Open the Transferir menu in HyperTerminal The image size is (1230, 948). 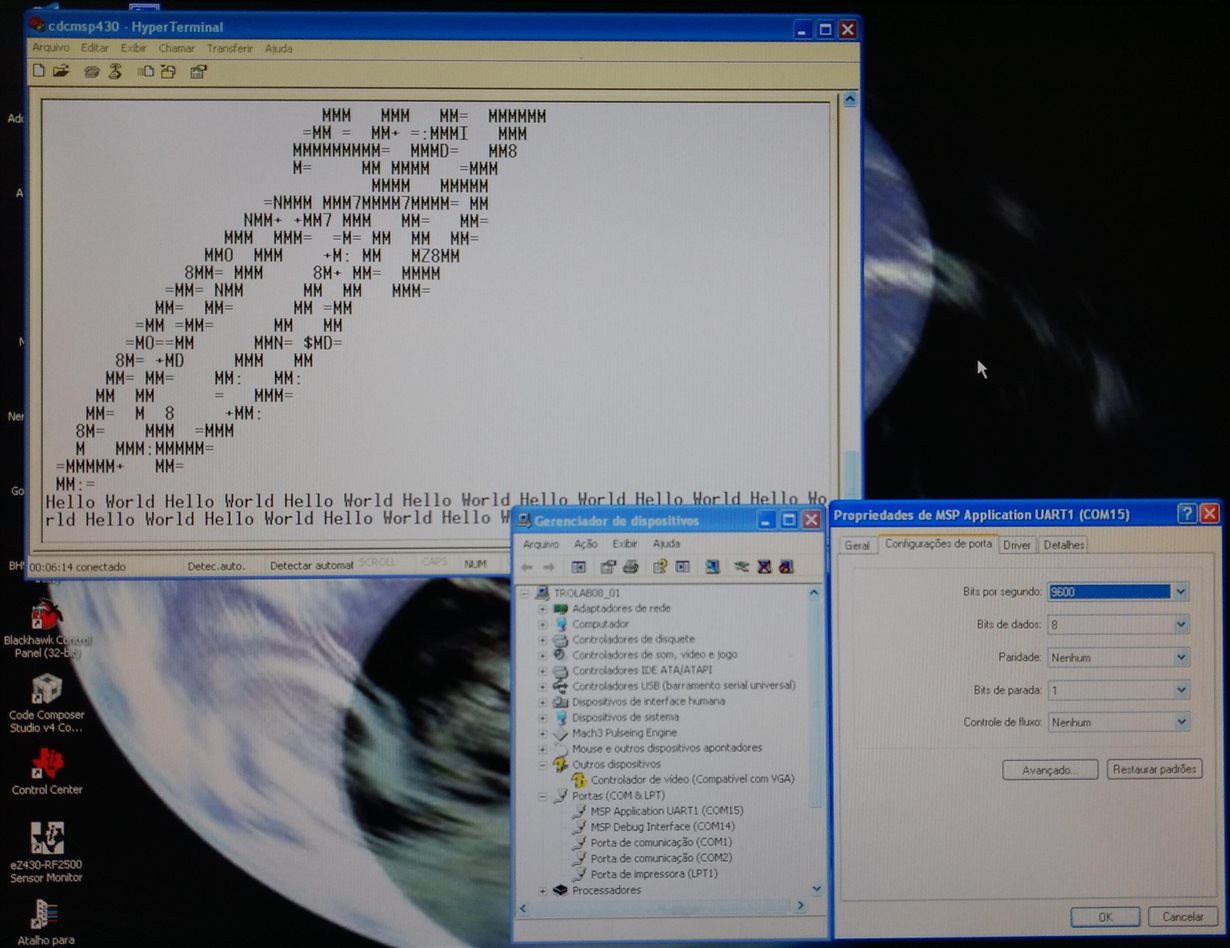(x=230, y=48)
